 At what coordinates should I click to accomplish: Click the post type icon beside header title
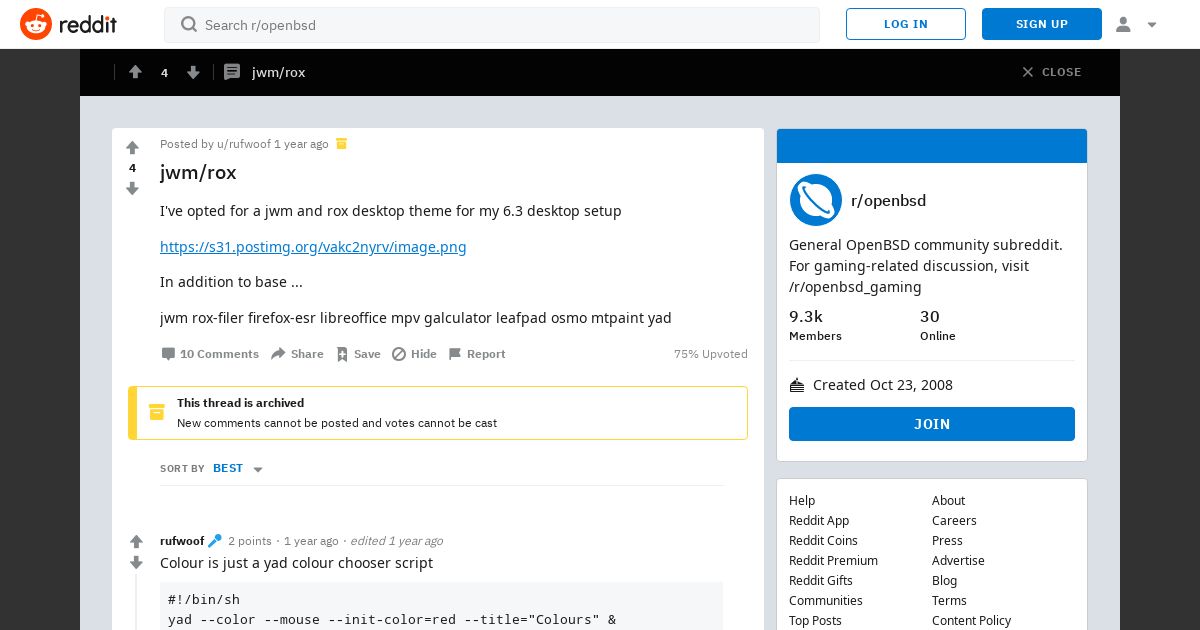(232, 72)
